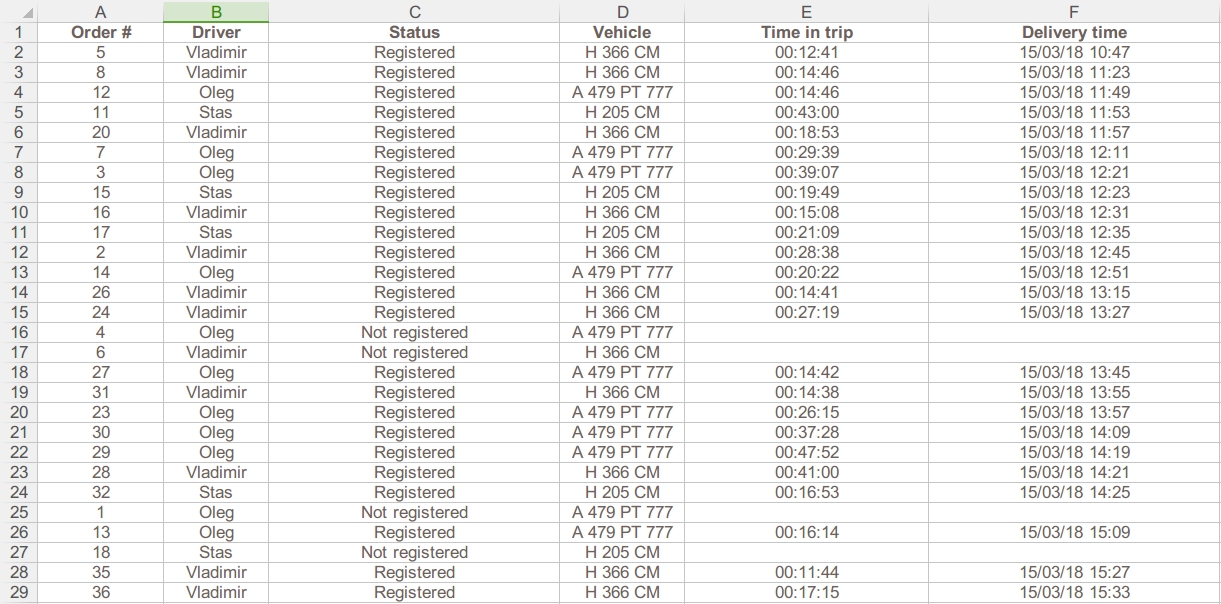
Task: Select column C header
Action: 414,12
